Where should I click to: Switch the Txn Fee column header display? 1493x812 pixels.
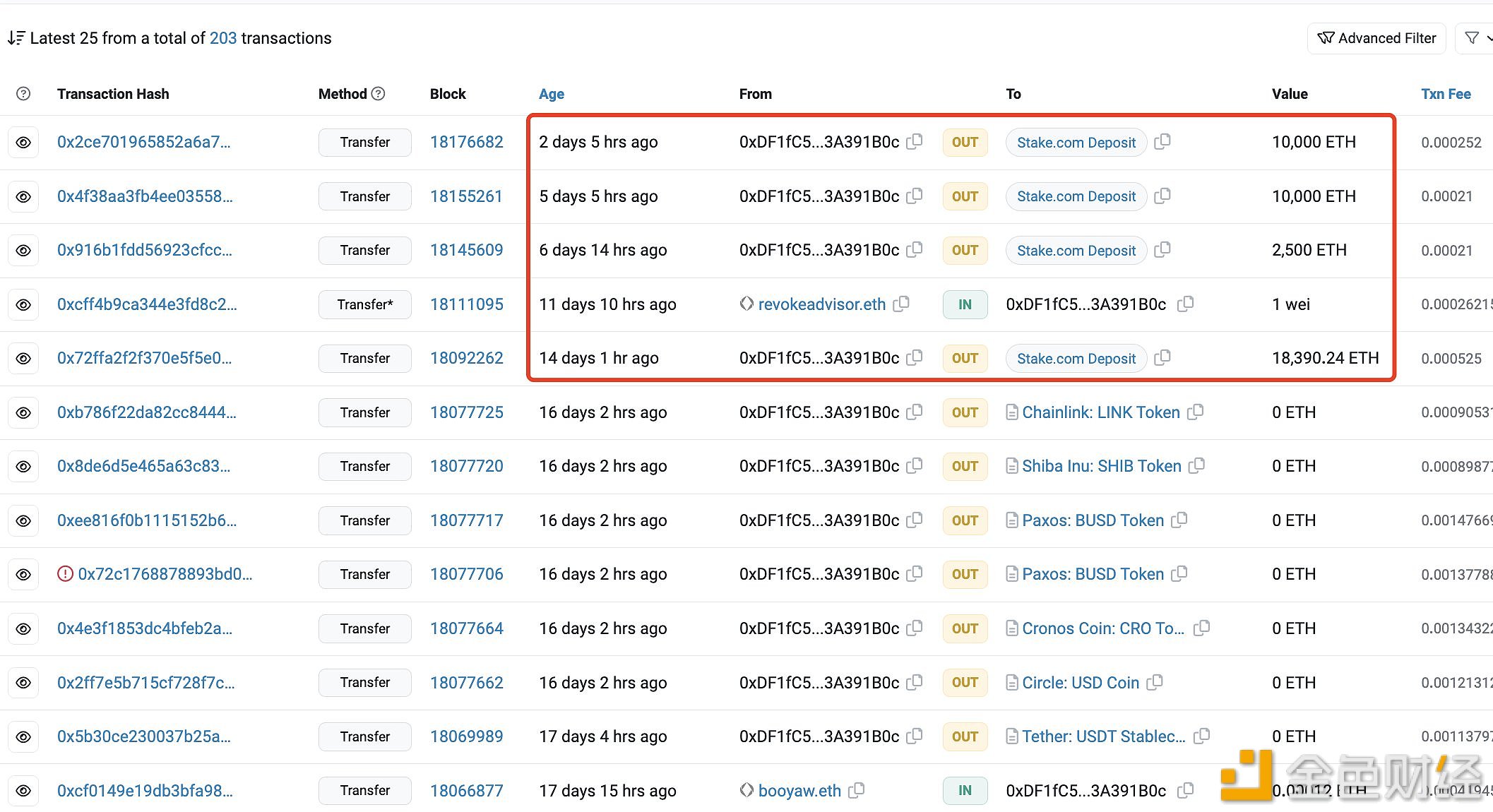tap(1446, 94)
